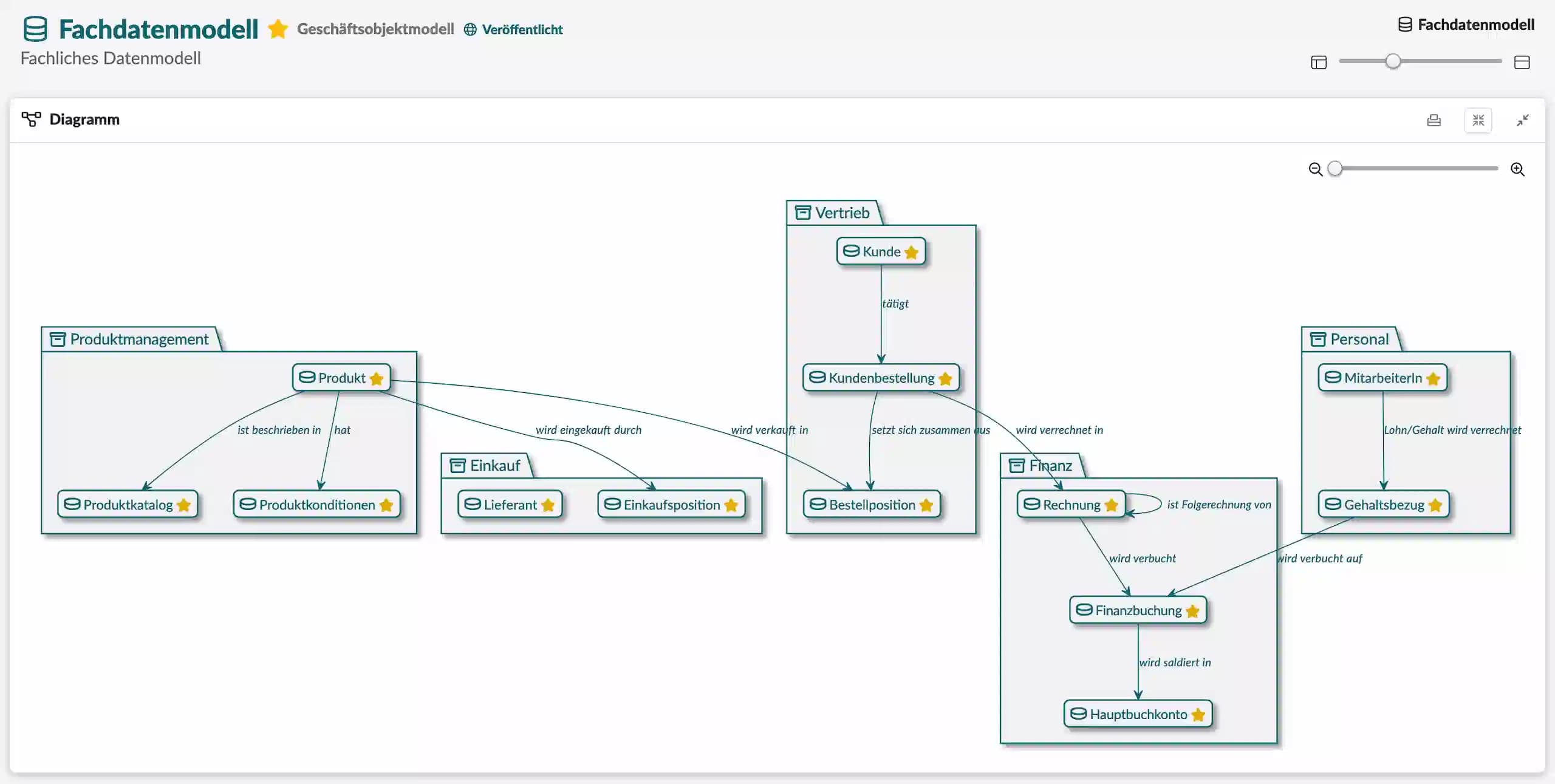This screenshot has width=1555, height=784.
Task: Open Fachdatenmodell breadcrumb at top right
Action: click(x=1476, y=24)
